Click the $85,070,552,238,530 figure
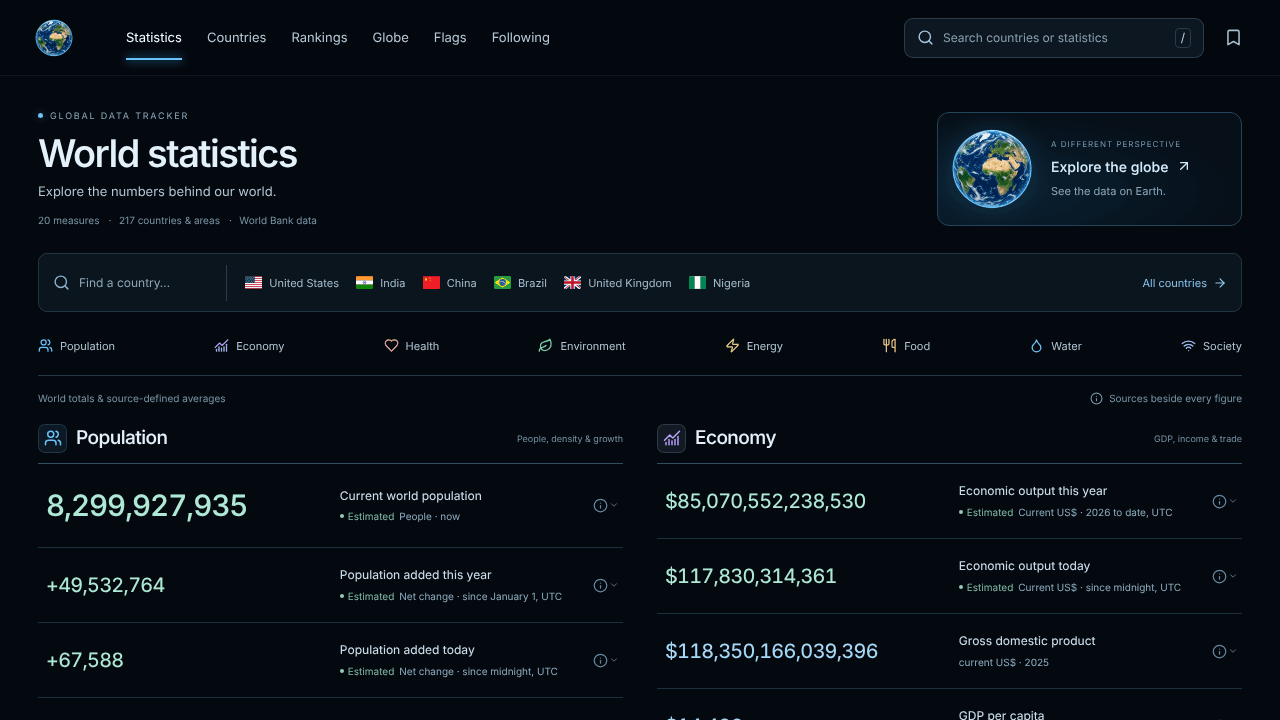 [766, 501]
